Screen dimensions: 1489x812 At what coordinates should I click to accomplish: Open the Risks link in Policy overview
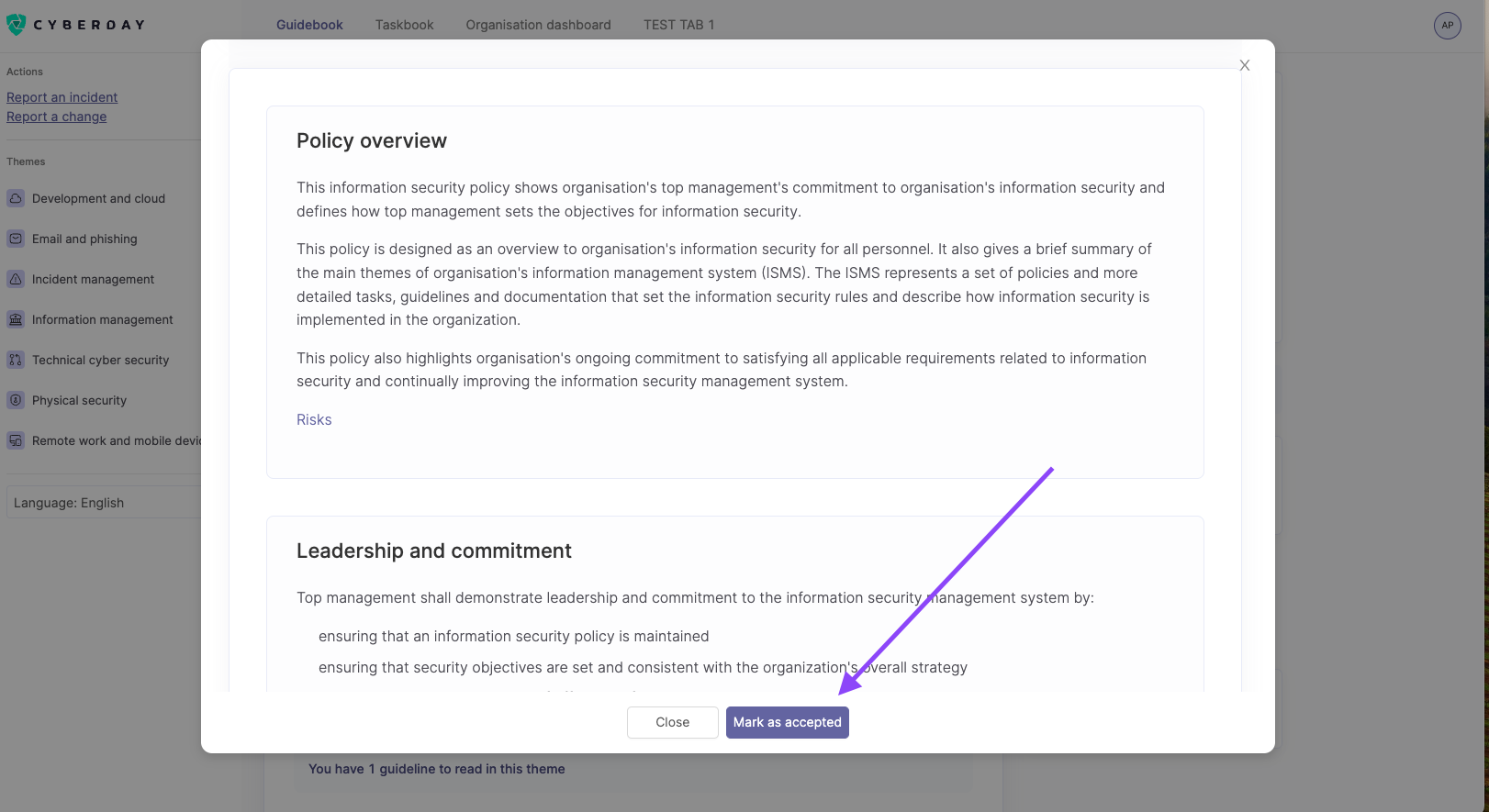tap(314, 419)
